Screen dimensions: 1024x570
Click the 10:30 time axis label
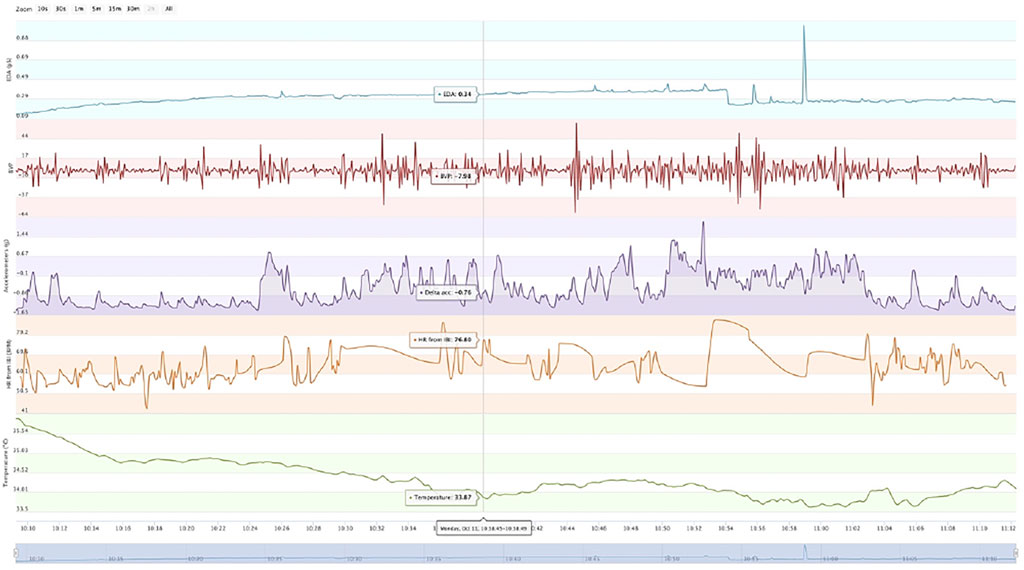coord(345,528)
